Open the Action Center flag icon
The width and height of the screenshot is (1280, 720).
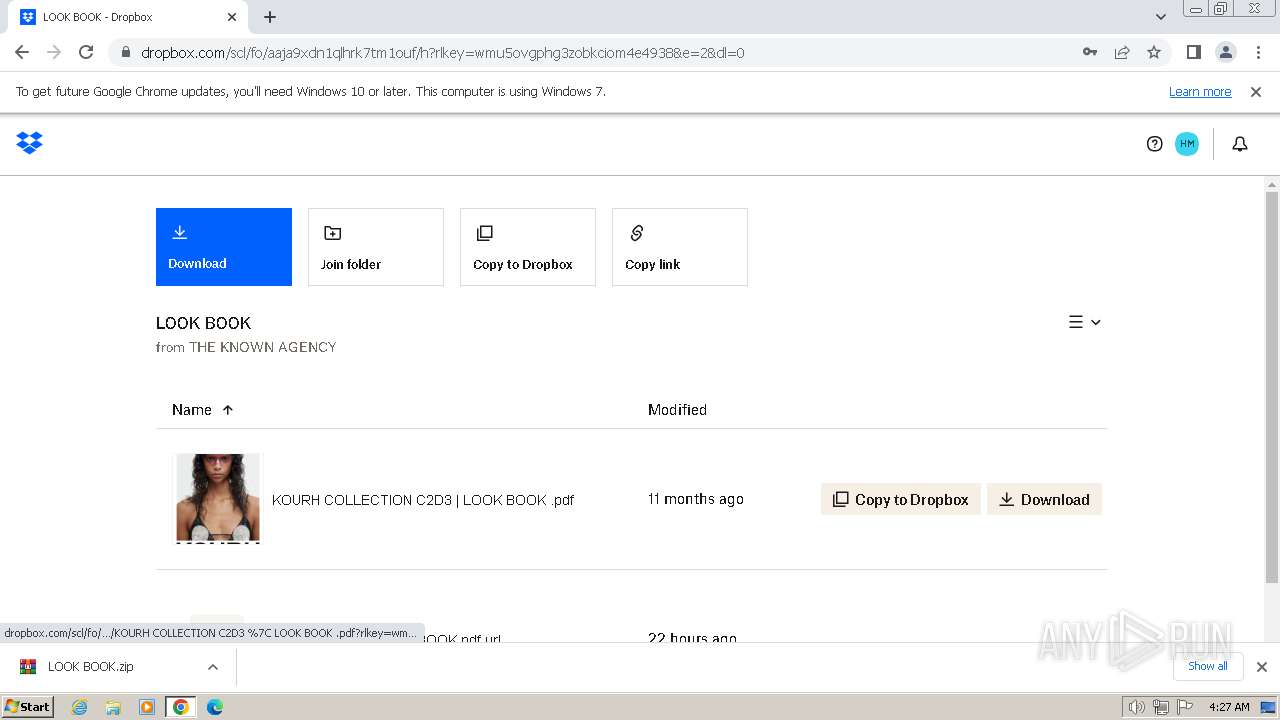pyautogui.click(x=1183, y=707)
